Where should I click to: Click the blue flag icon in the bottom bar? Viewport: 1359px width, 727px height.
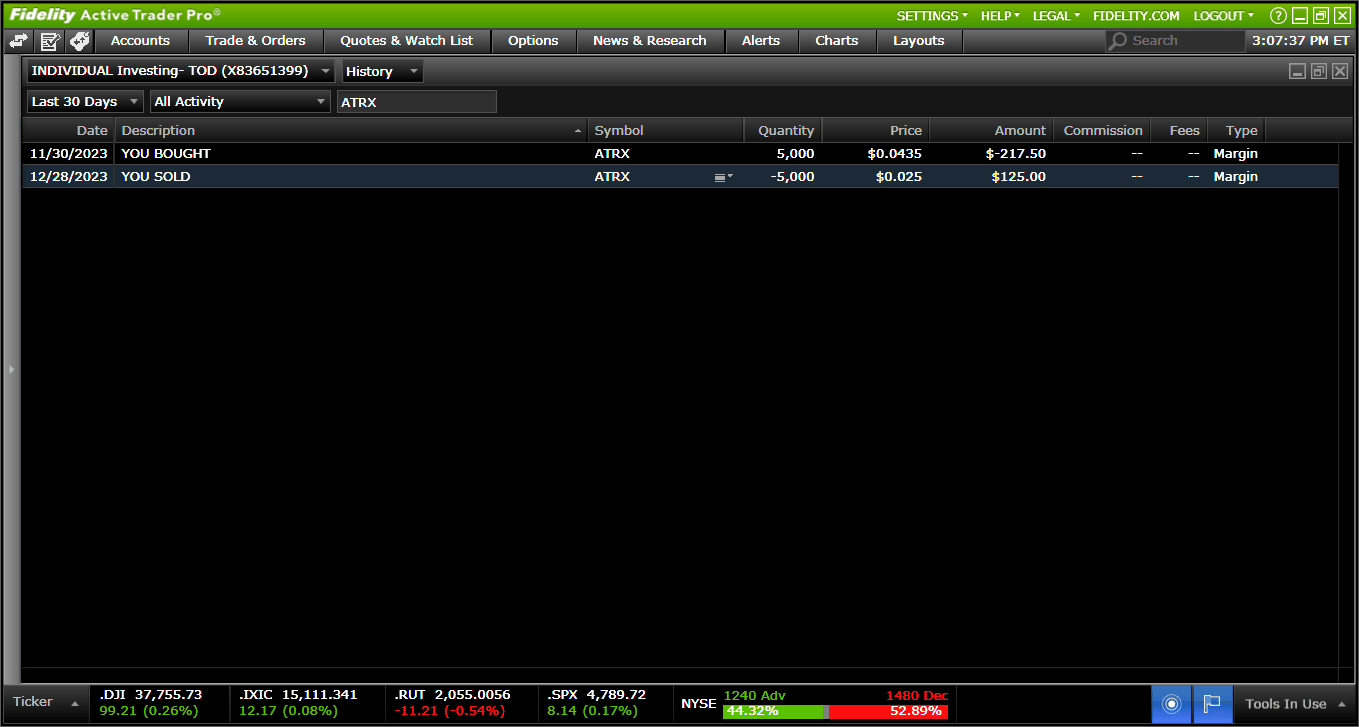[x=1212, y=704]
